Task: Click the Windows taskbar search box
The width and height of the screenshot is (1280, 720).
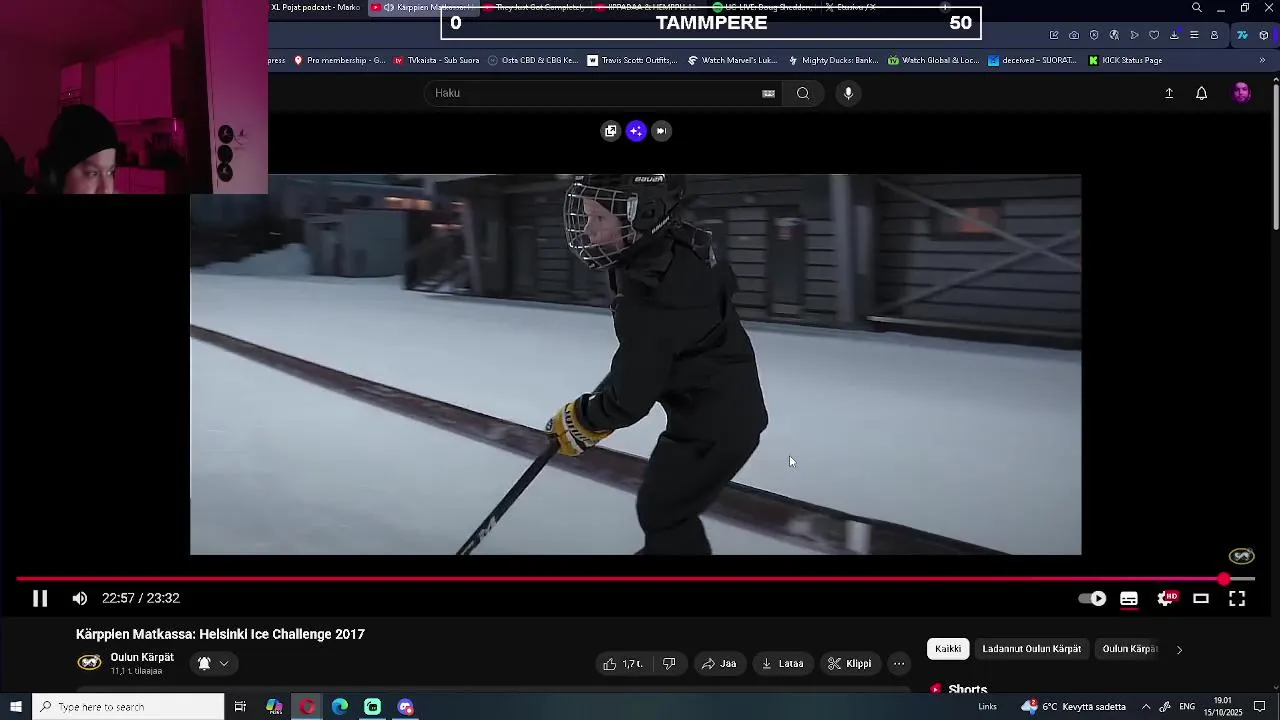Action: click(x=128, y=707)
